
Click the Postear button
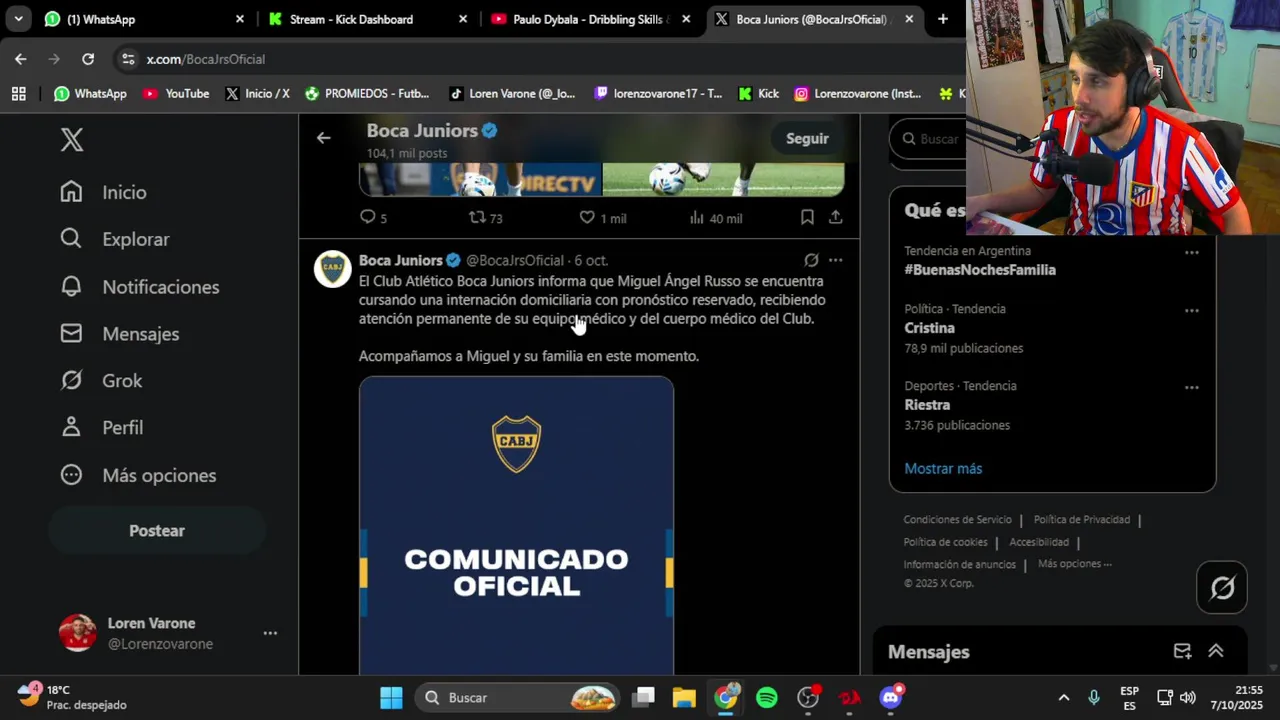157,531
